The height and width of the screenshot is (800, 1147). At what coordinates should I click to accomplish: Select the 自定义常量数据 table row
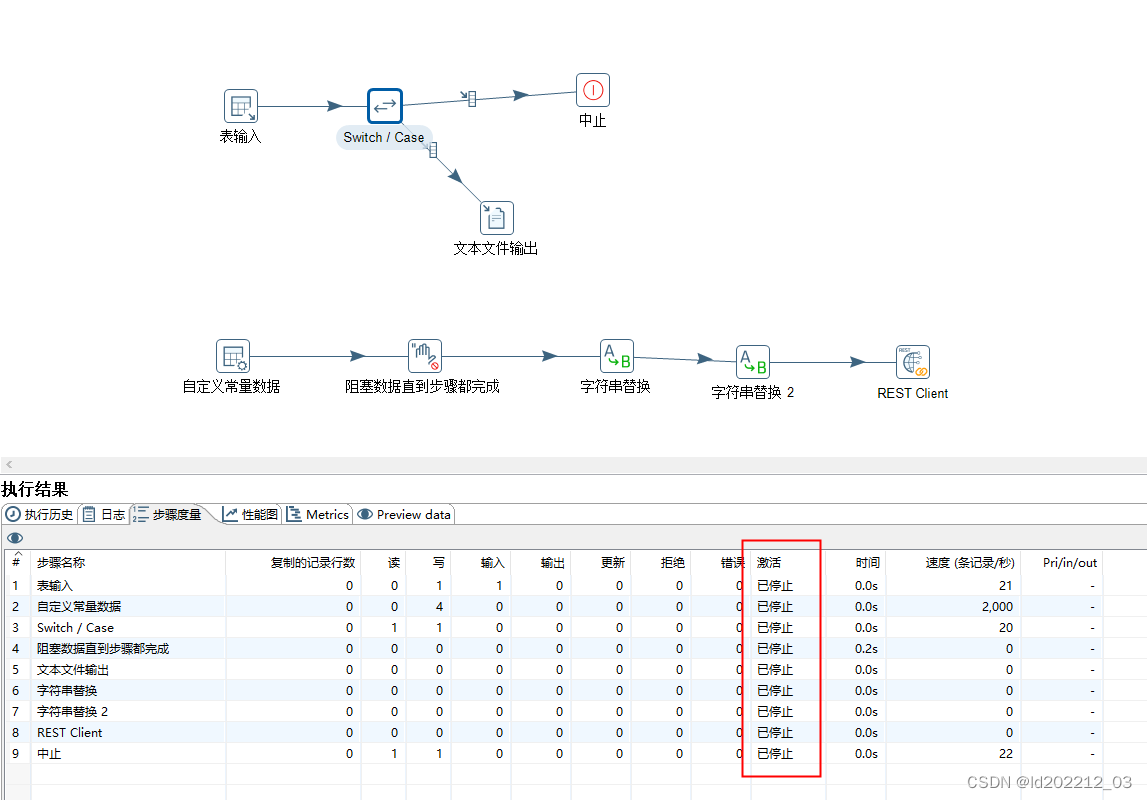pyautogui.click(x=552, y=607)
